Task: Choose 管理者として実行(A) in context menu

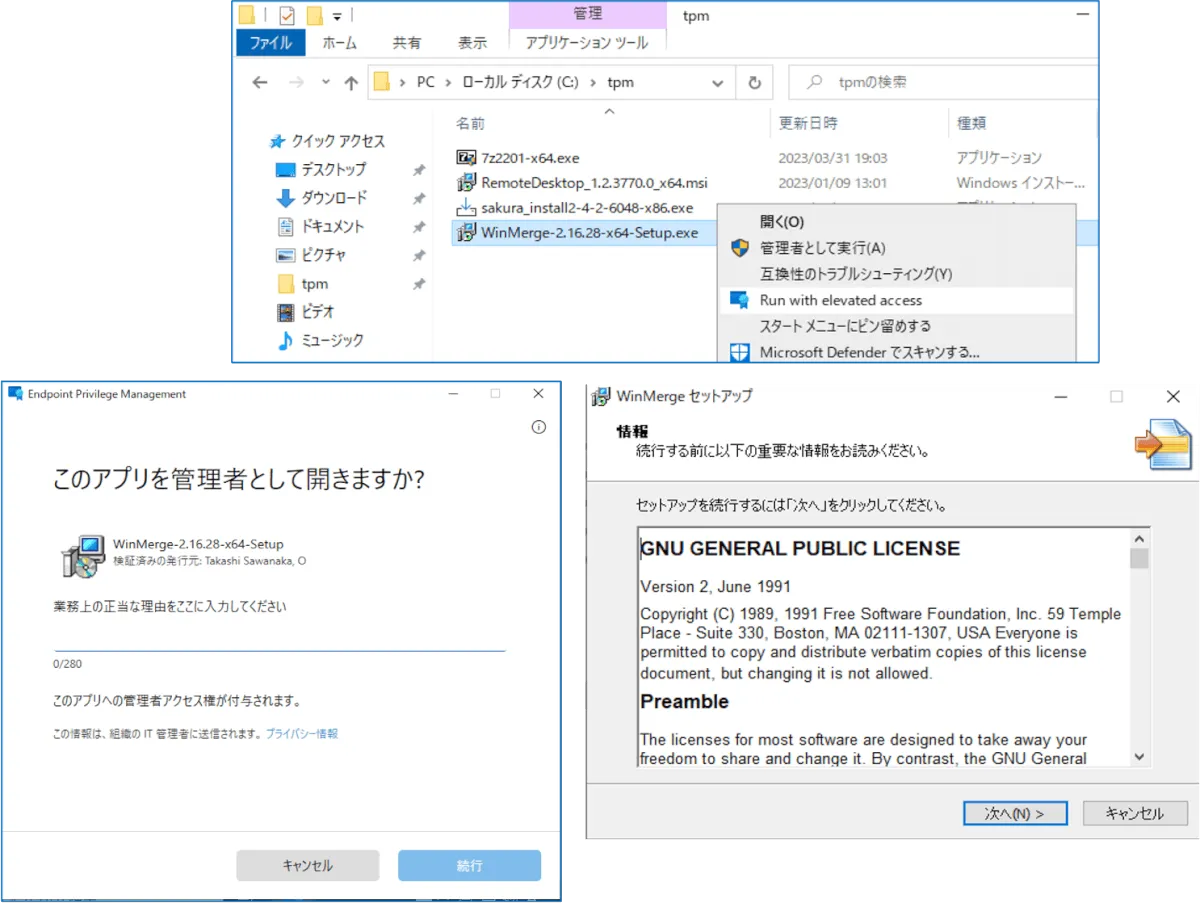Action: pos(898,248)
